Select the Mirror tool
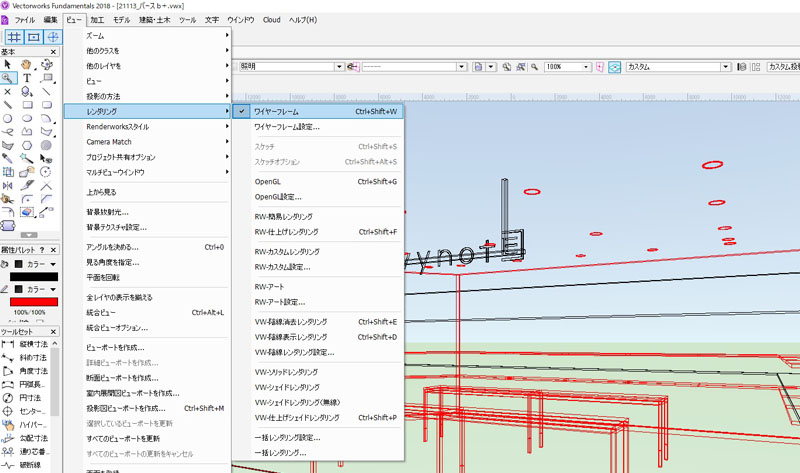 (x=8, y=186)
